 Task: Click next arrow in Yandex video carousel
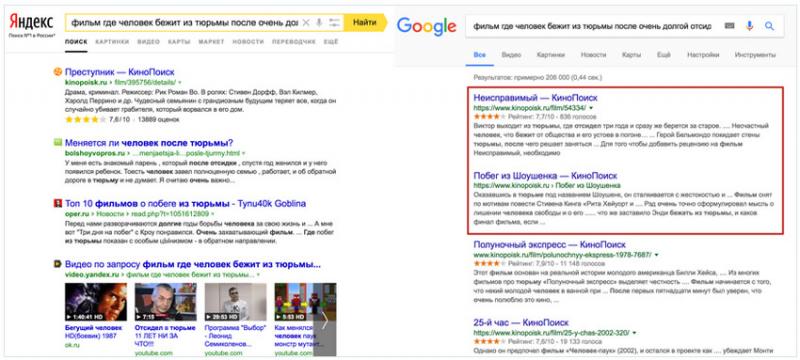click(324, 320)
